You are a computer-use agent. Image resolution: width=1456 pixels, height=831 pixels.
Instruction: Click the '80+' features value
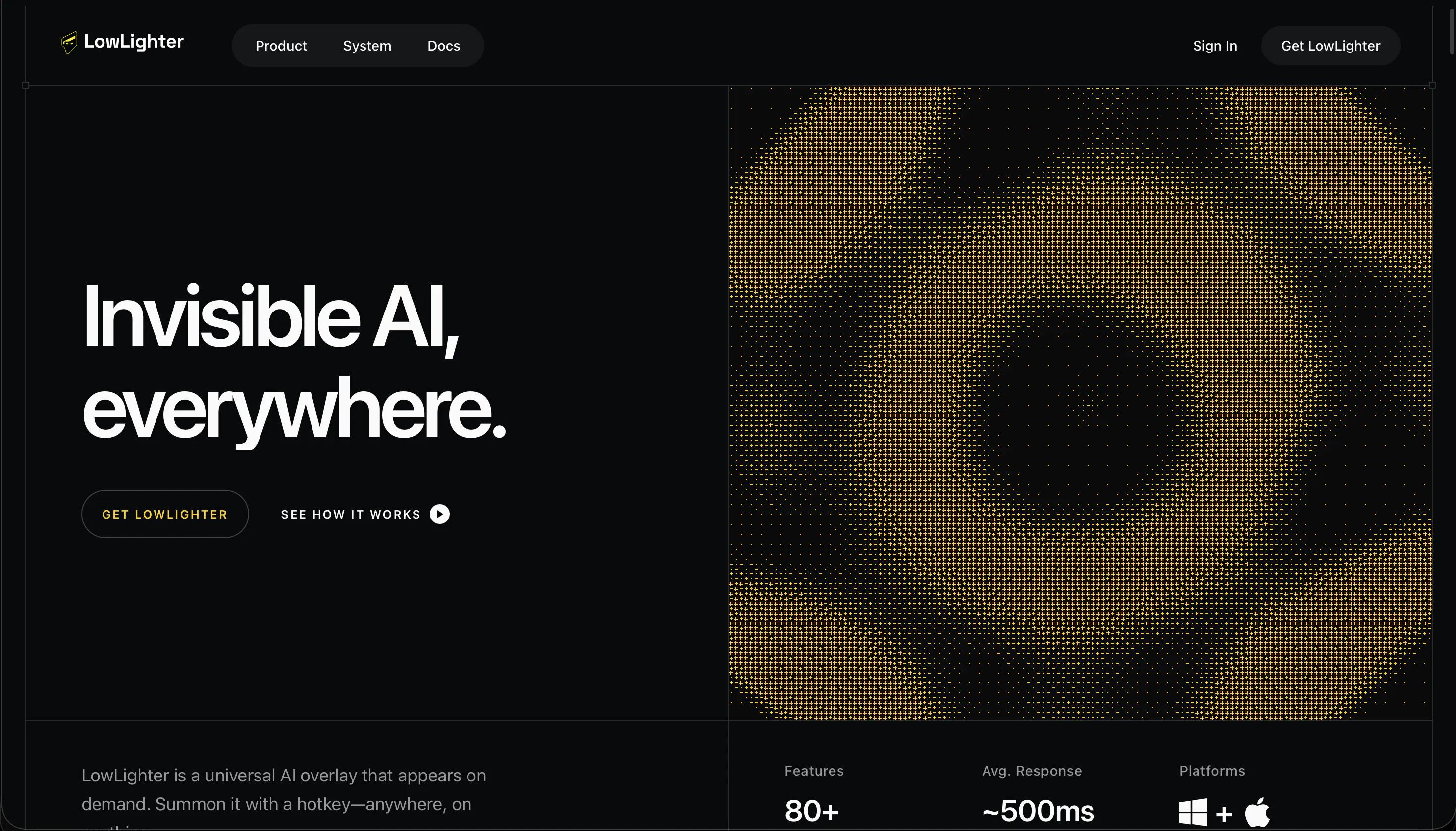coord(811,811)
